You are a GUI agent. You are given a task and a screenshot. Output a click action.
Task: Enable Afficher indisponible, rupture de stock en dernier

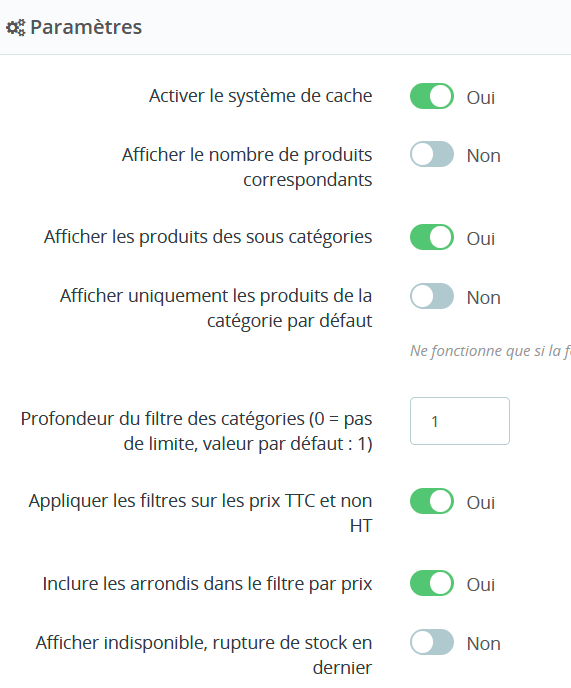(432, 642)
